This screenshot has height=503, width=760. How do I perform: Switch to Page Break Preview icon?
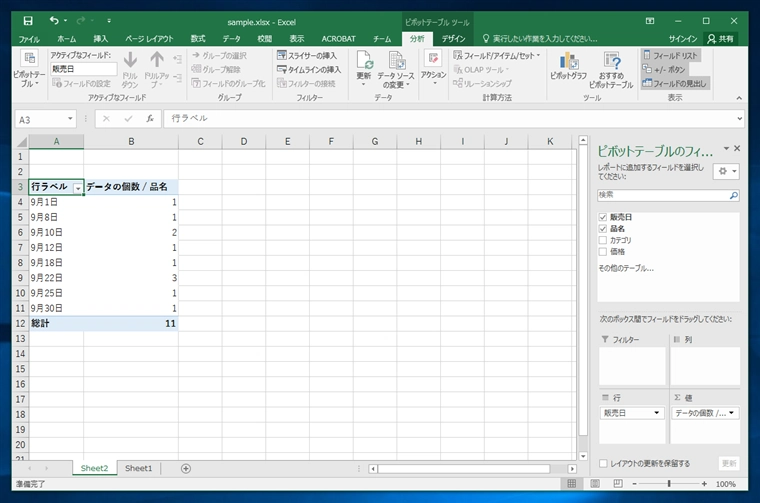tap(618, 484)
